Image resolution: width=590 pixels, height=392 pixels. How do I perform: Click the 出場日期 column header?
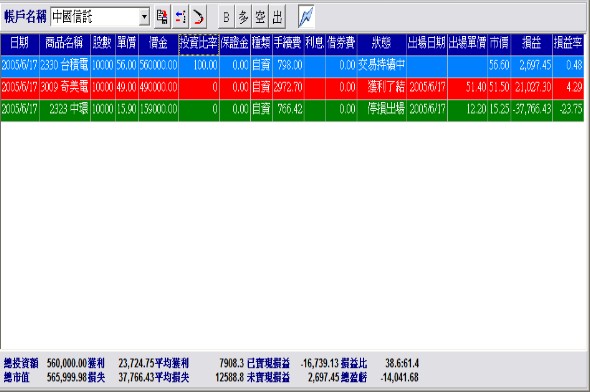[427, 44]
